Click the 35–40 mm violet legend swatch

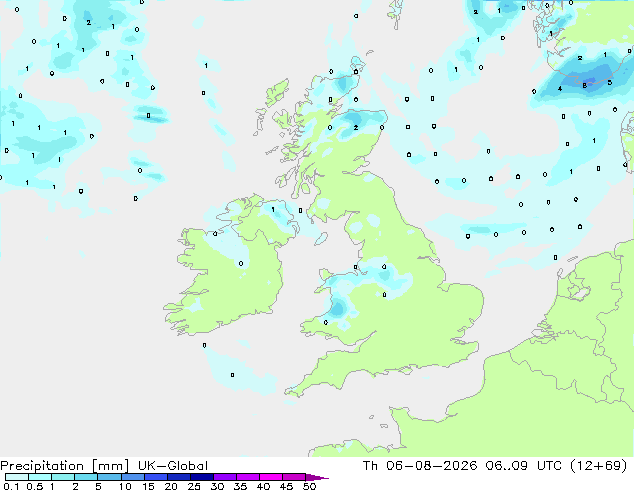tap(248, 477)
